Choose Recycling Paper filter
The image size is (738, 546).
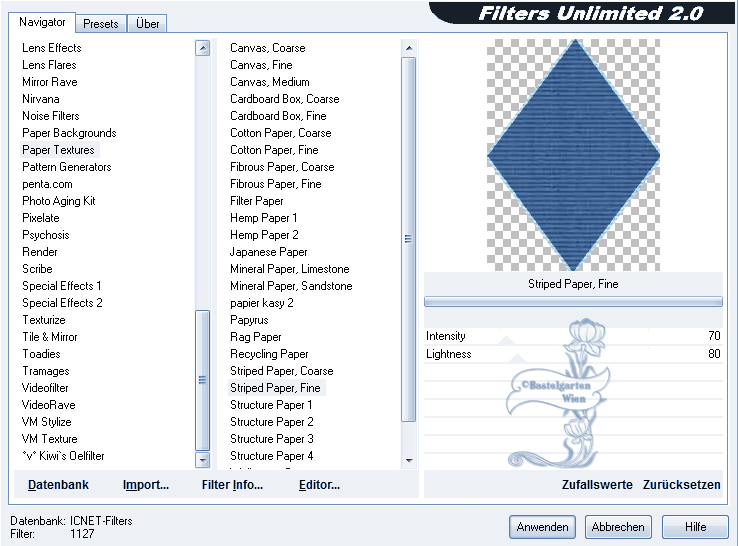[269, 354]
